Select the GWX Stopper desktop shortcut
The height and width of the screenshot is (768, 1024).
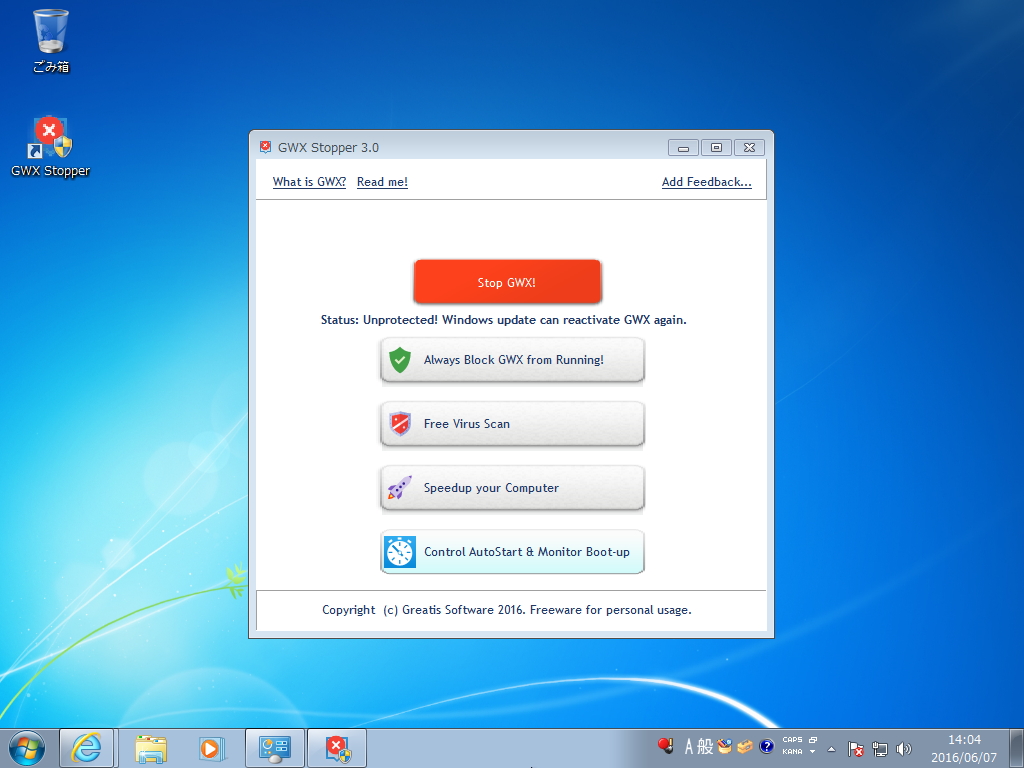pos(50,147)
